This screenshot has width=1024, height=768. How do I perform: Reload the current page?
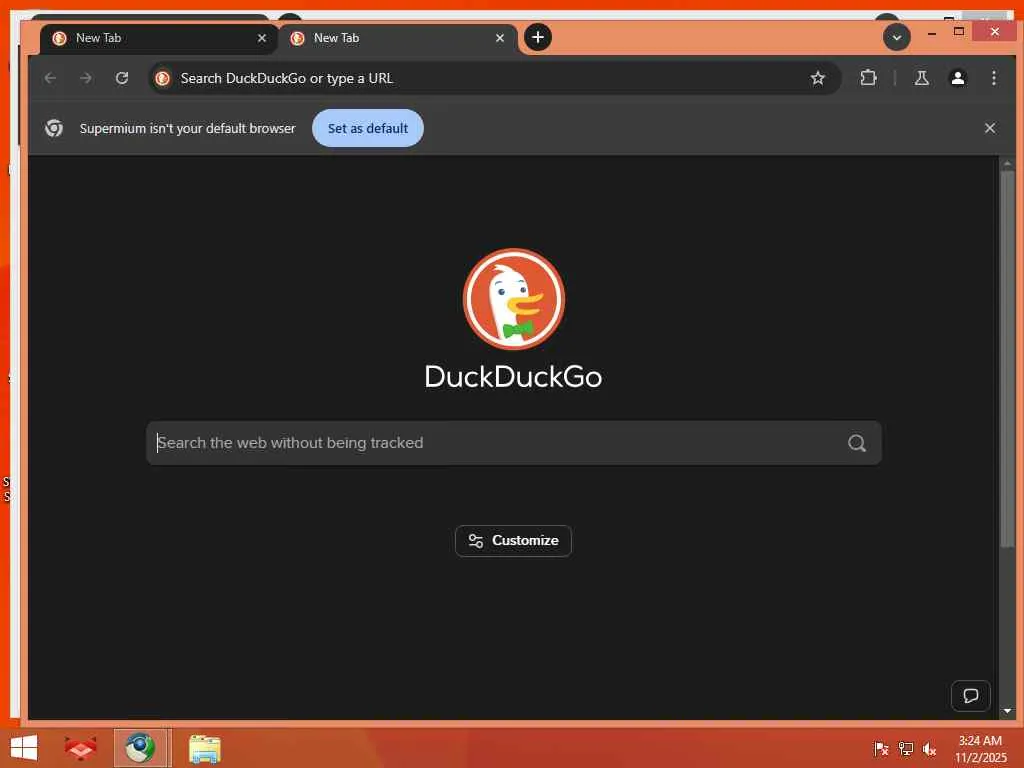coord(122,78)
